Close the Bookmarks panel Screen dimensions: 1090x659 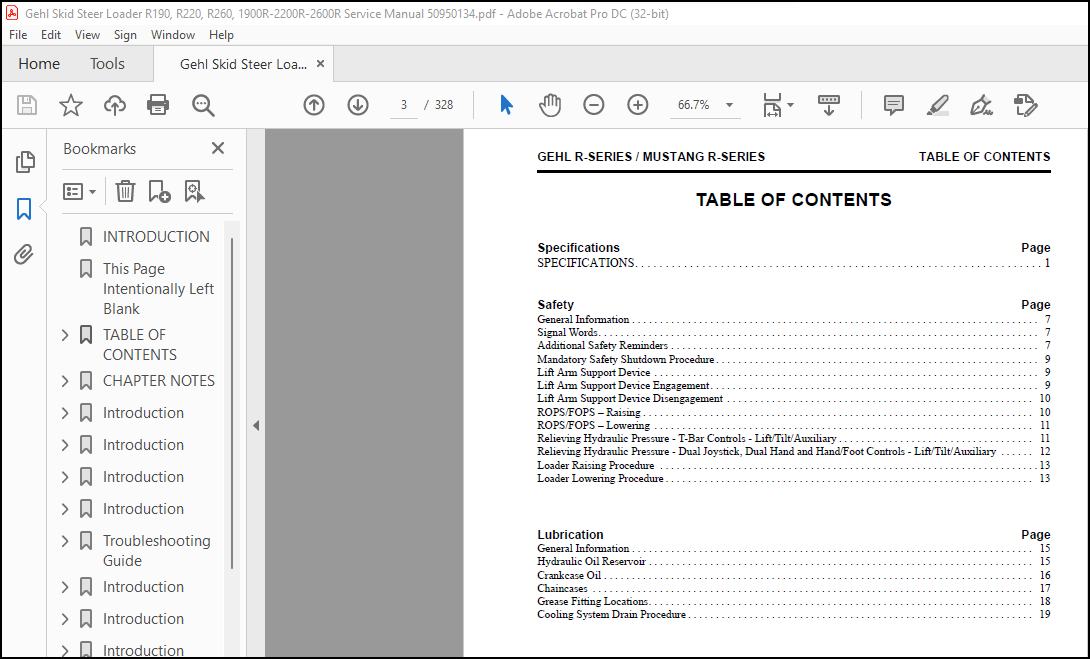218,148
